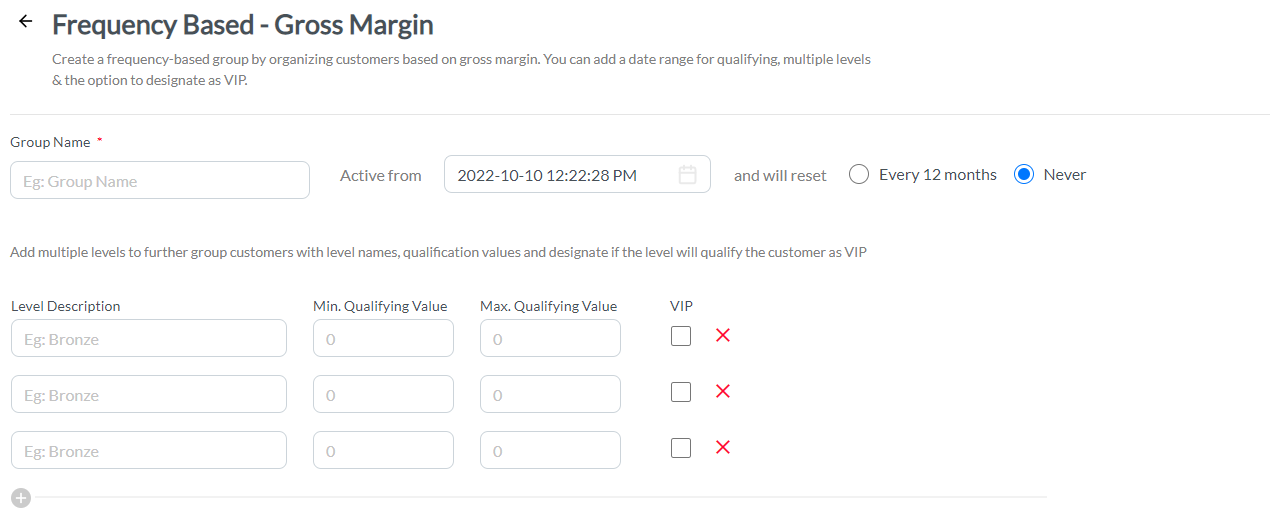Screen dimensions: 1281x519
Task: Click the Group Name input field
Action: tap(160, 181)
